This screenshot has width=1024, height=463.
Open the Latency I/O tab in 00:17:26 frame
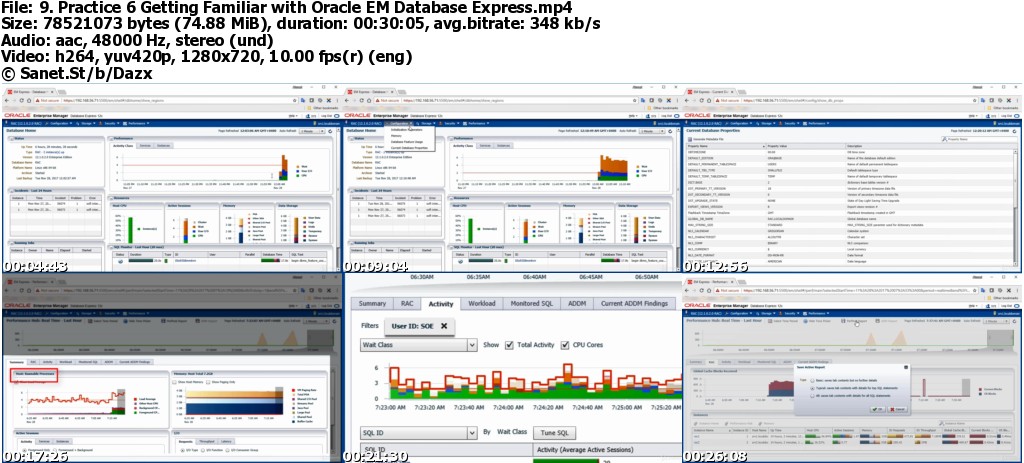pos(226,441)
